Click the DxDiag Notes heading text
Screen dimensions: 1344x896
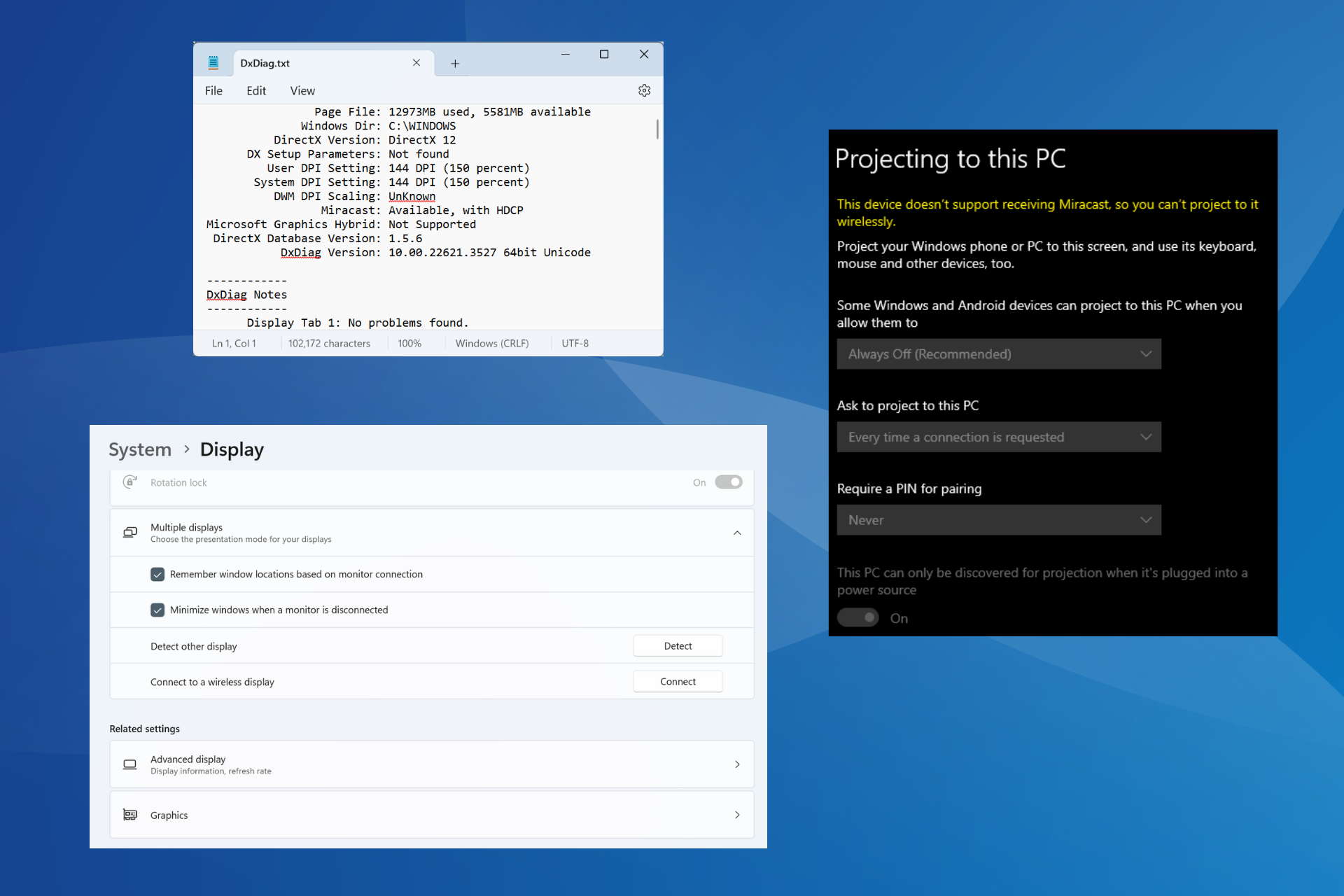click(246, 295)
